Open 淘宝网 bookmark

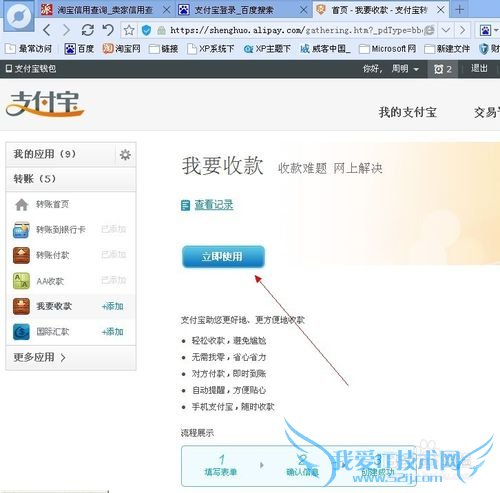tap(121, 49)
